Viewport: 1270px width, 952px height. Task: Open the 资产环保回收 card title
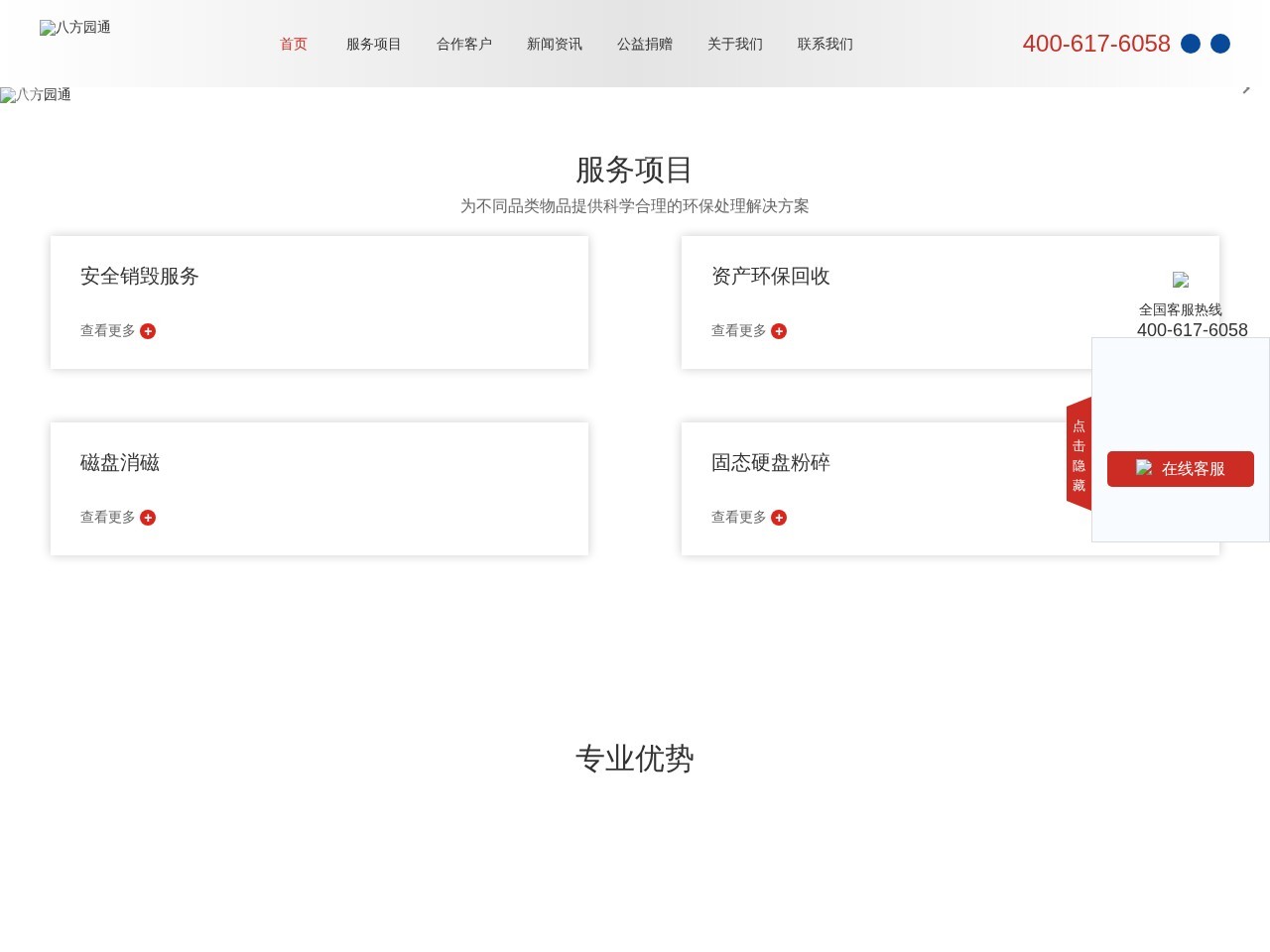click(x=771, y=276)
